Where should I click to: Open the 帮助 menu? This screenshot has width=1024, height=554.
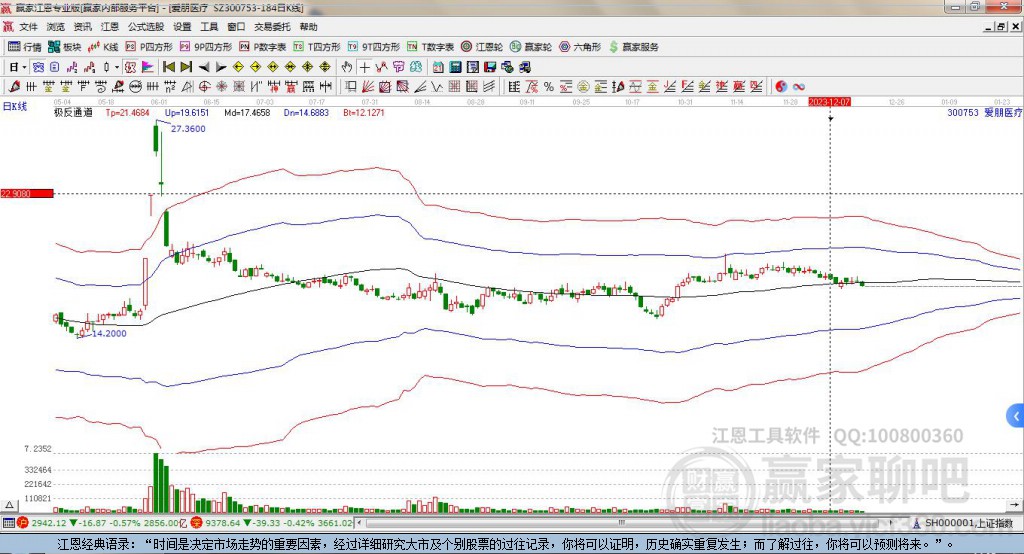click(308, 27)
